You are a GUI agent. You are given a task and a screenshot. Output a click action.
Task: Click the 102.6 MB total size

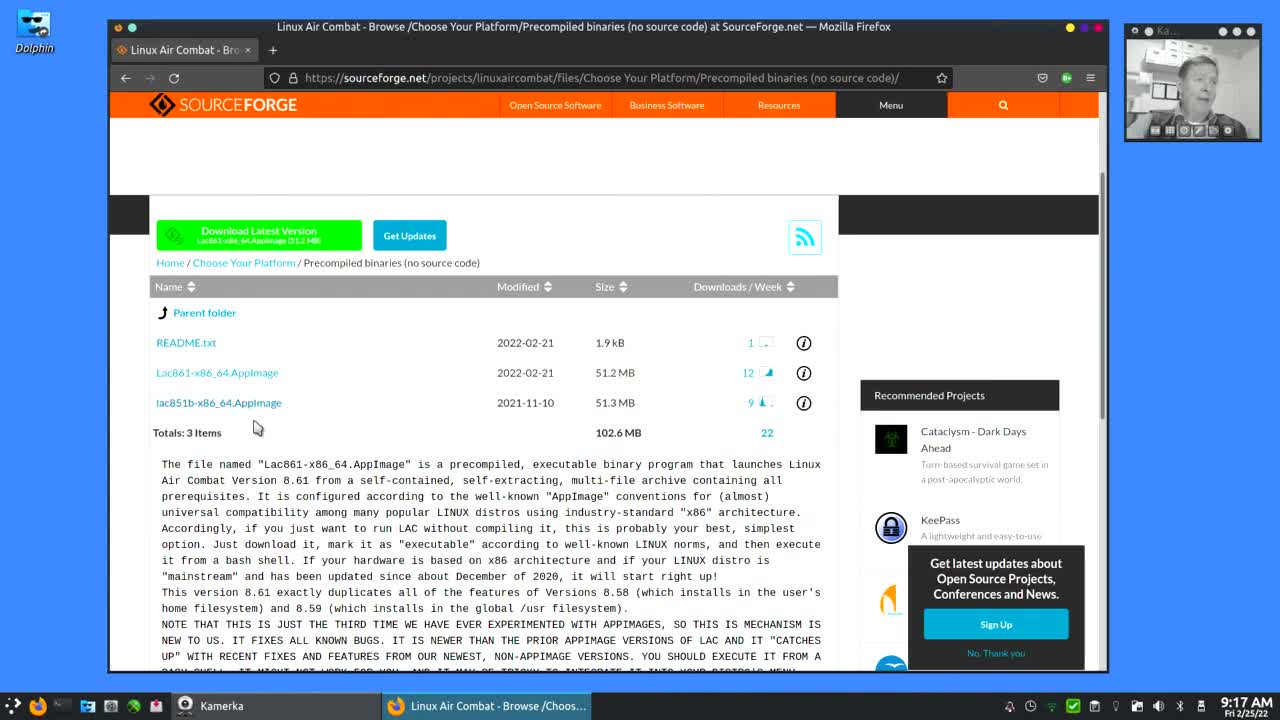click(618, 433)
